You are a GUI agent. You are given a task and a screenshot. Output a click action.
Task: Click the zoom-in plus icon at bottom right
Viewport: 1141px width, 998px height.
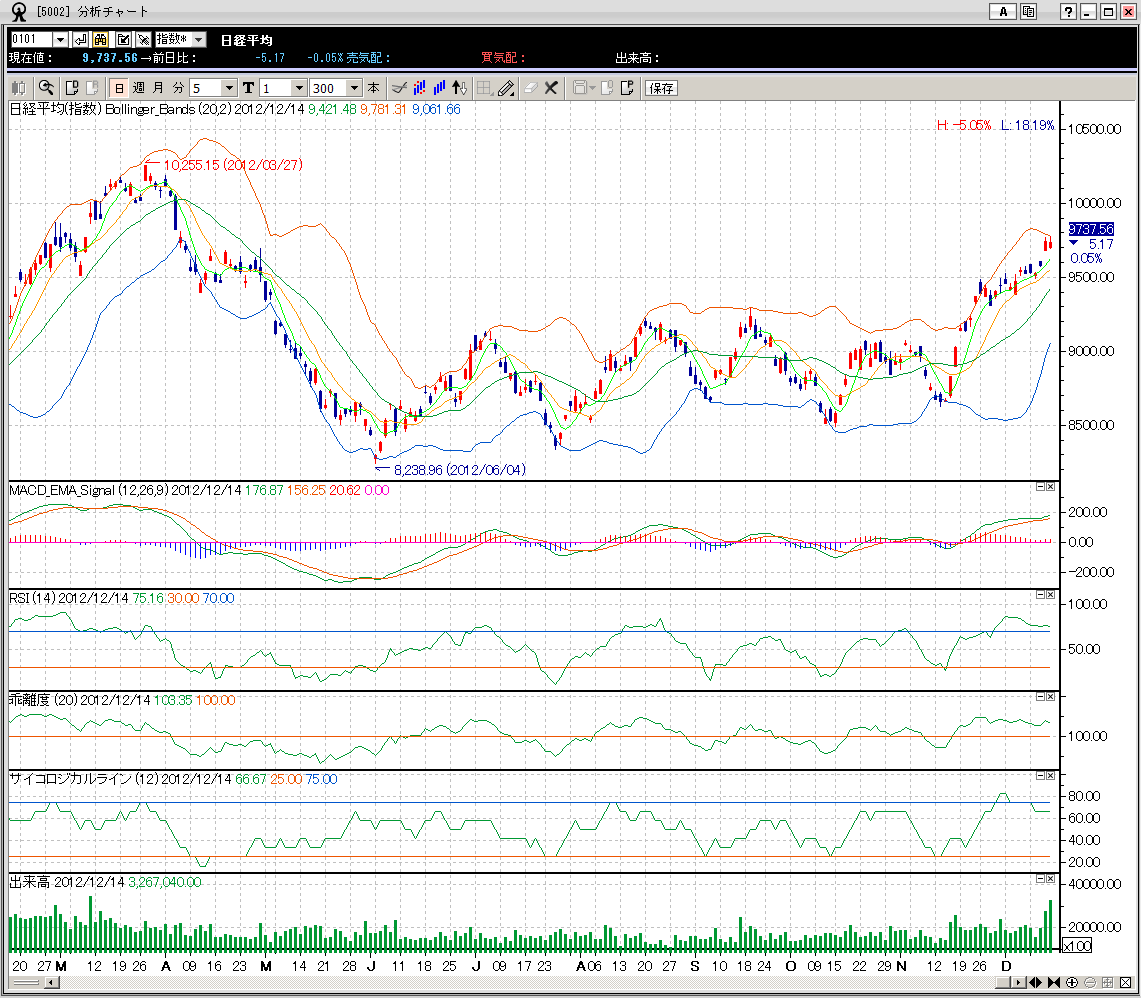coord(1071,982)
